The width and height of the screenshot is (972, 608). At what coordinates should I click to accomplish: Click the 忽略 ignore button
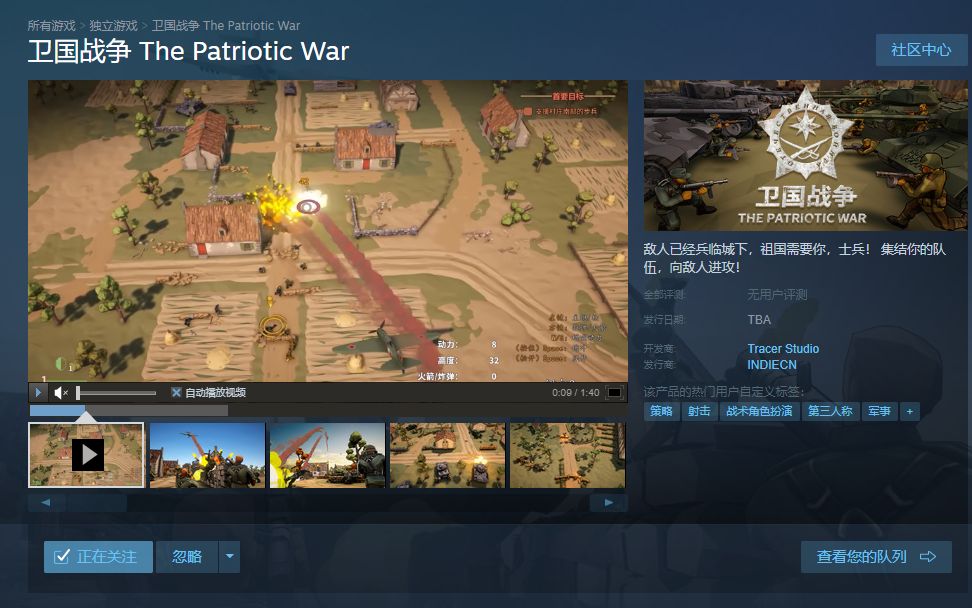[187, 557]
